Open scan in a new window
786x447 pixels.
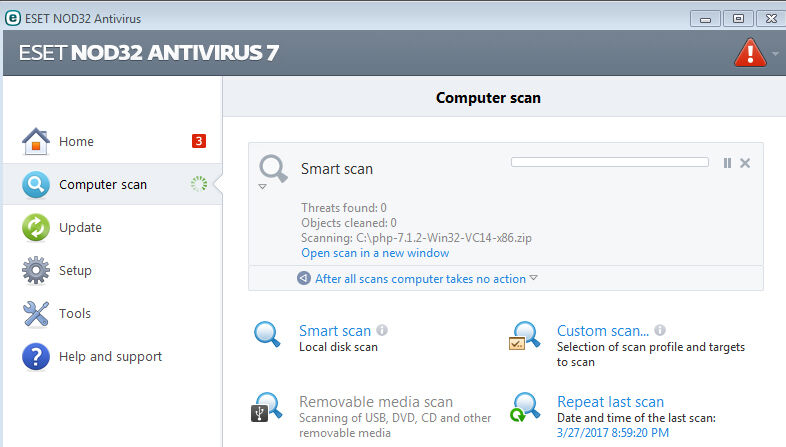(375, 253)
